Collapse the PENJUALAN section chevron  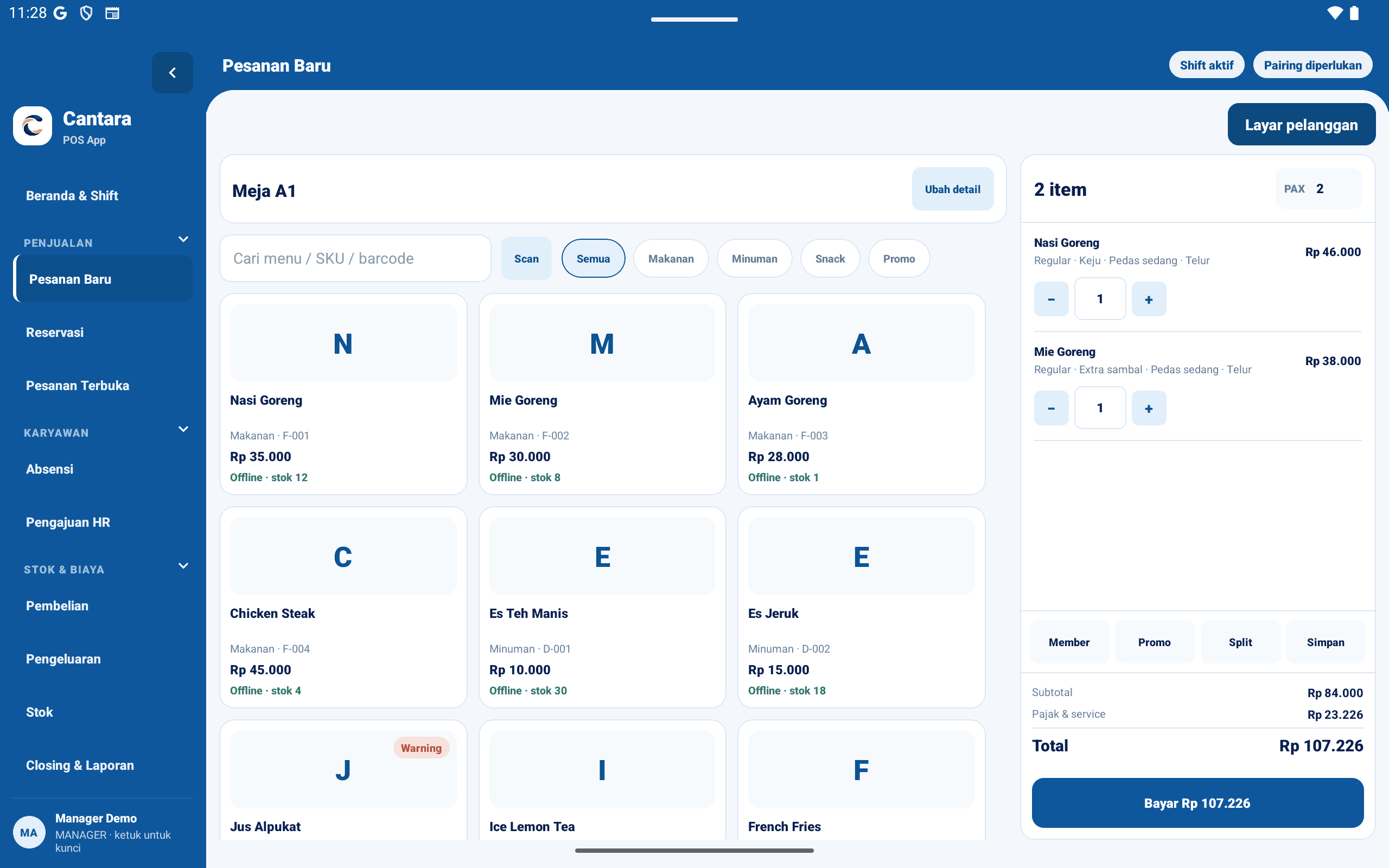pyautogui.click(x=183, y=239)
